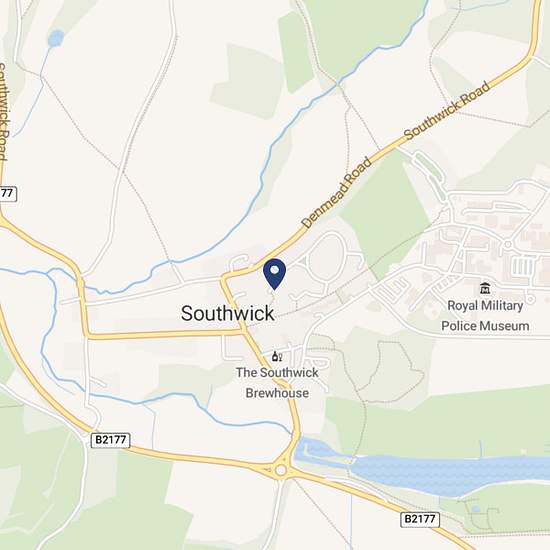Open The Southwick Brewhouse text label
Image resolution: width=550 pixels, height=550 pixels.
pyautogui.click(x=277, y=383)
